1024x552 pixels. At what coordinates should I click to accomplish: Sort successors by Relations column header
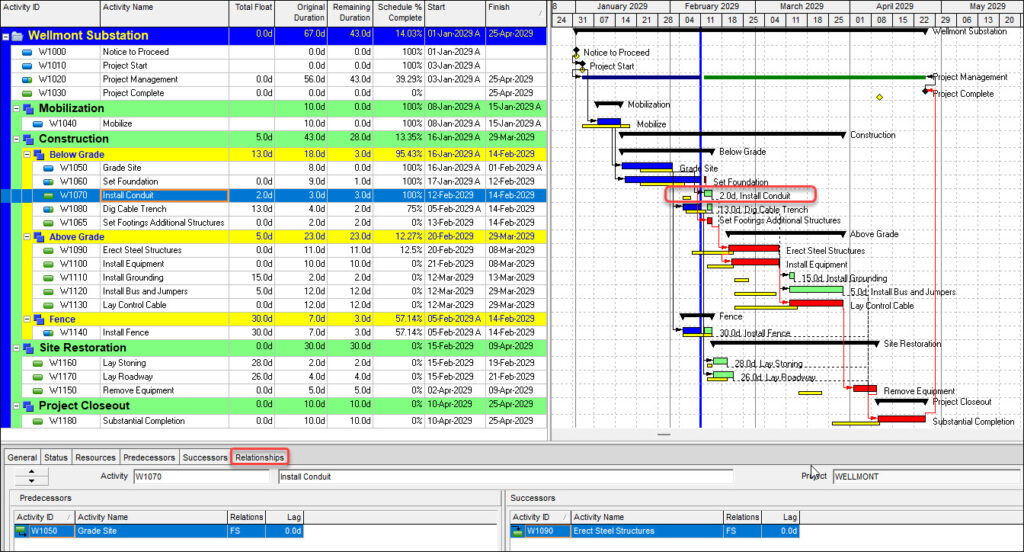click(743, 517)
